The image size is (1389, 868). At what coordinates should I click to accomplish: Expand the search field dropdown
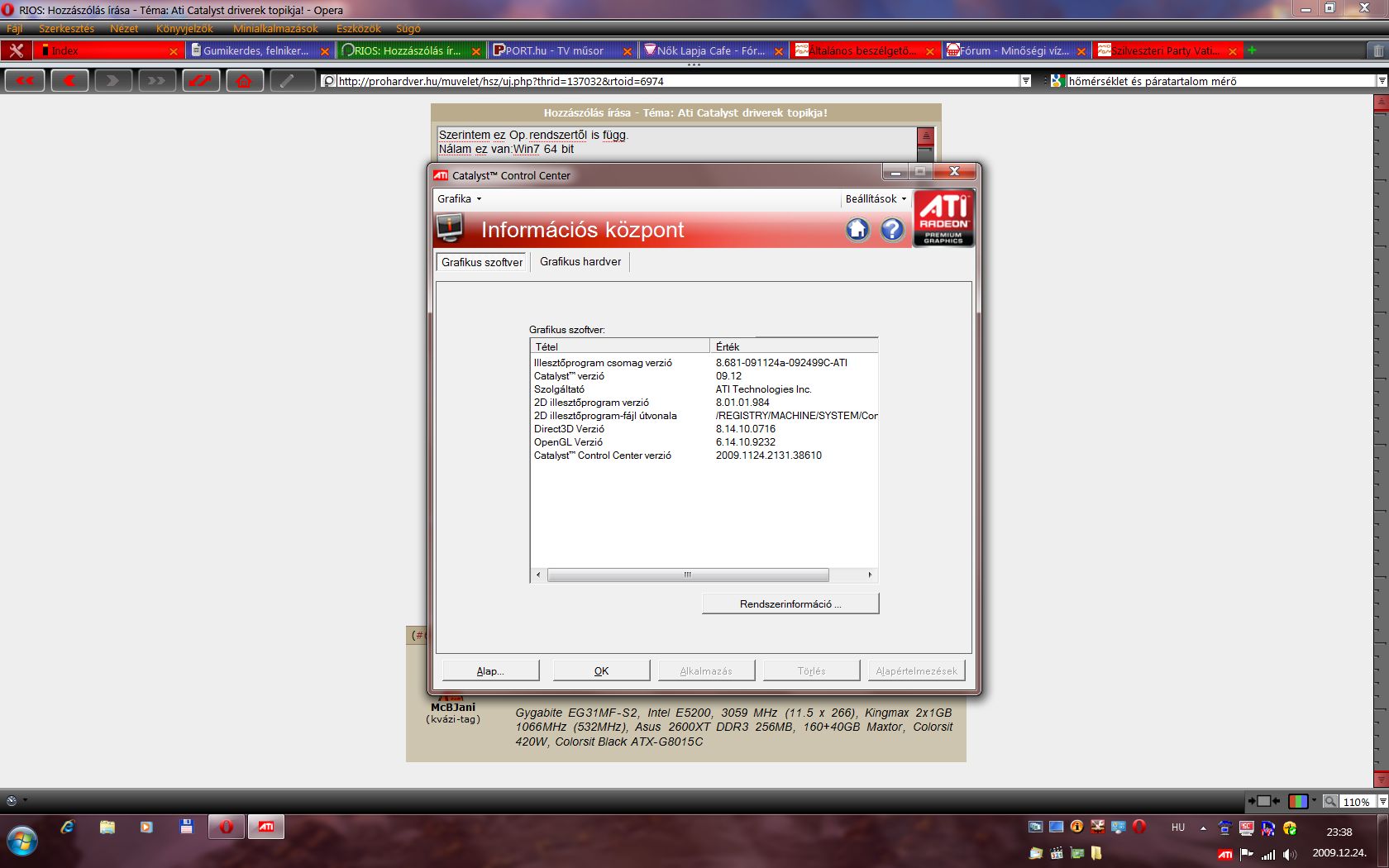tap(1382, 81)
